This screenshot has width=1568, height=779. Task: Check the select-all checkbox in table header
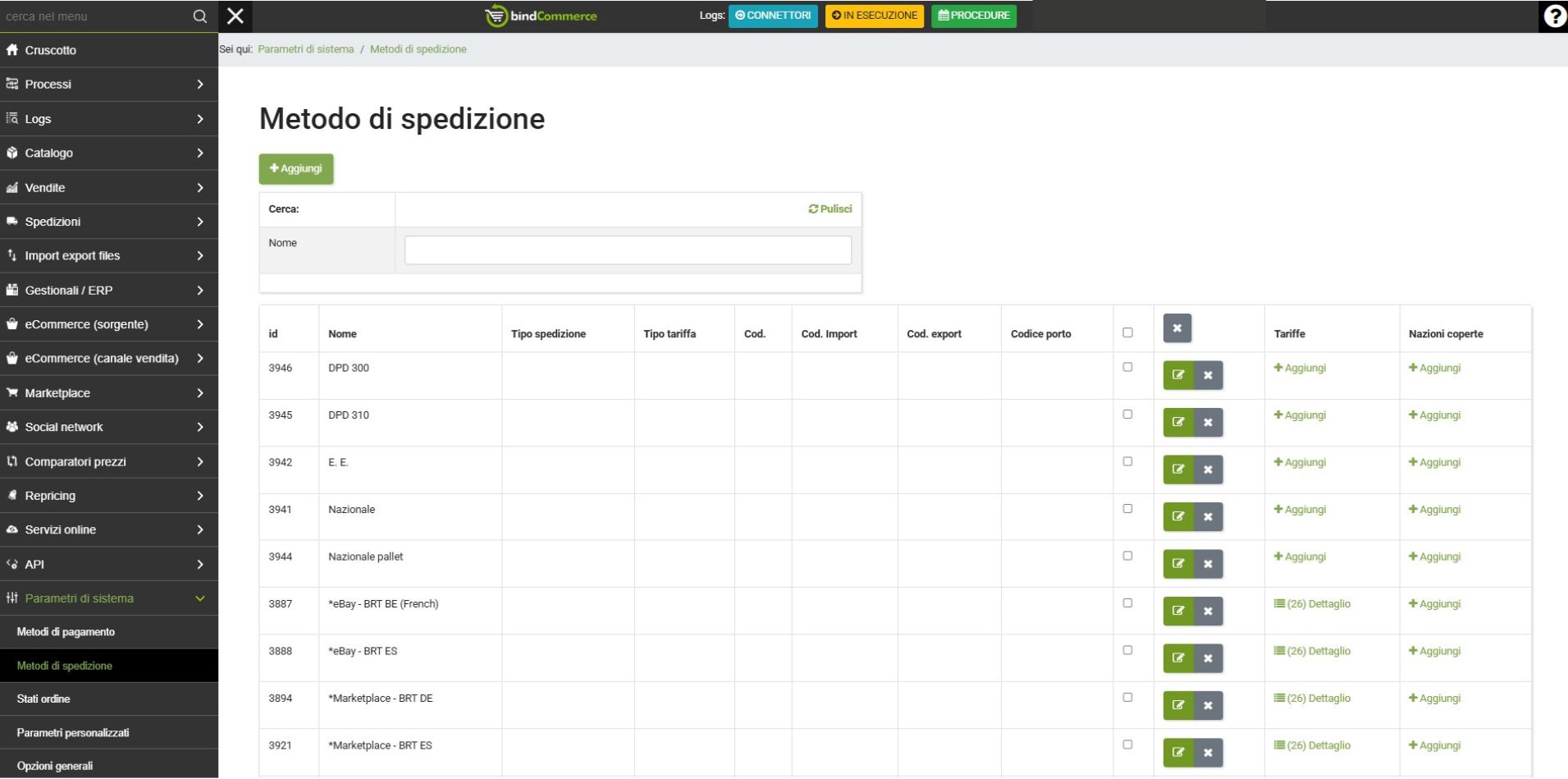click(x=1127, y=332)
